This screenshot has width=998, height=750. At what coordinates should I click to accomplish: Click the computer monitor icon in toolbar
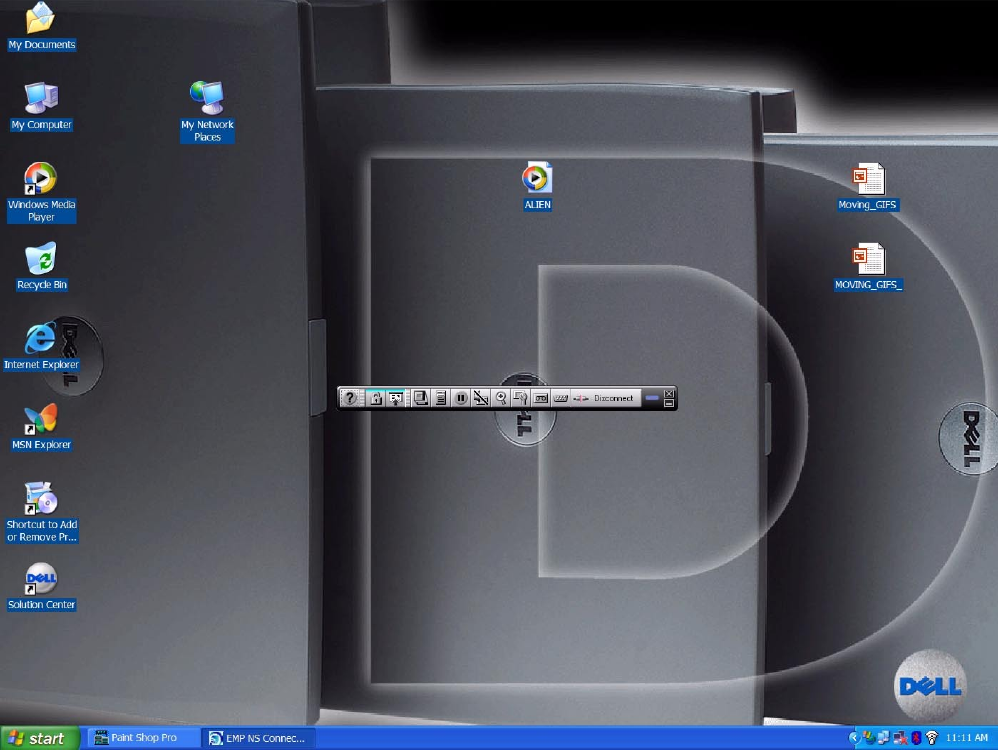(420, 398)
